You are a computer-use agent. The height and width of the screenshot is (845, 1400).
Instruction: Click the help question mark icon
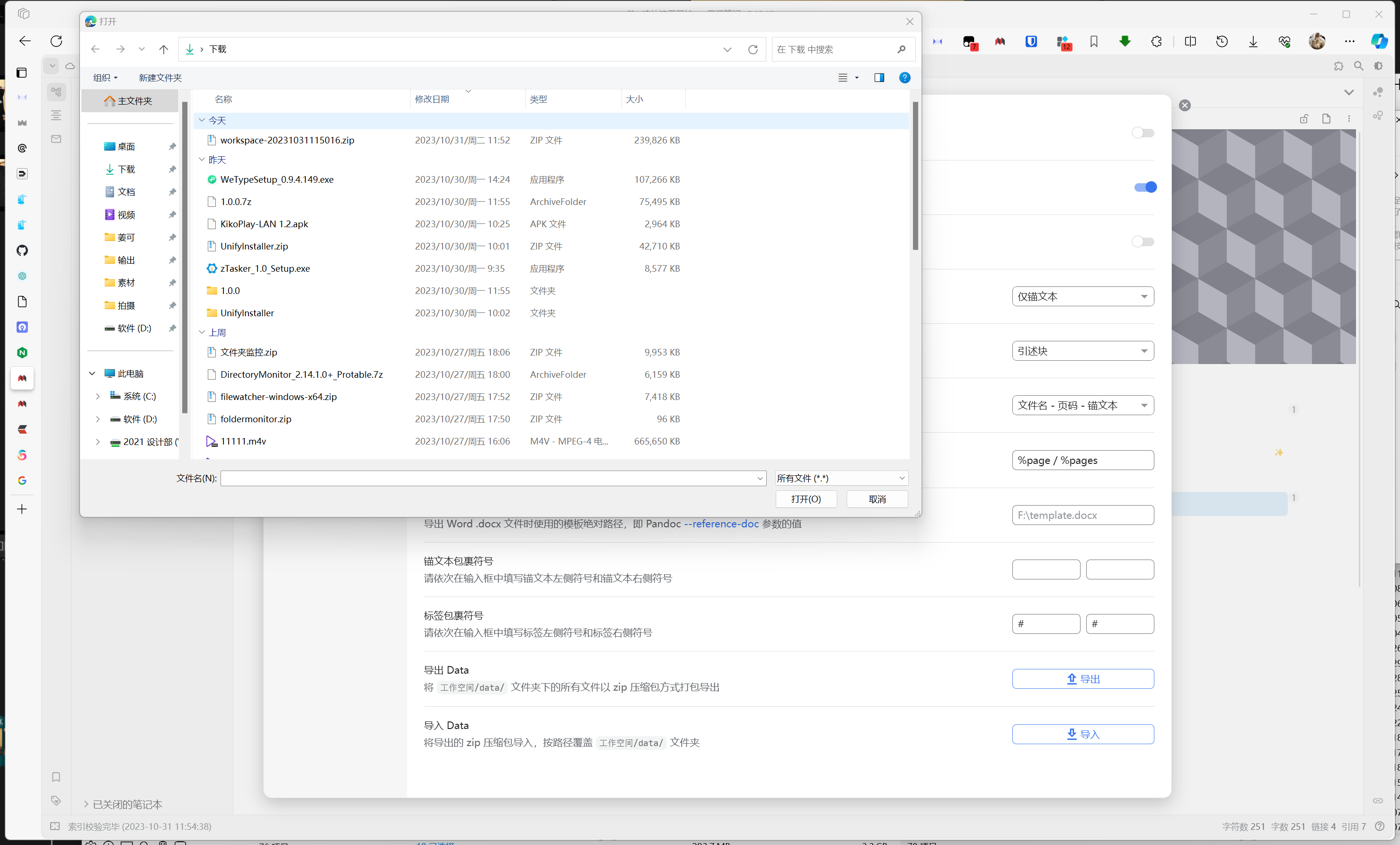click(904, 78)
